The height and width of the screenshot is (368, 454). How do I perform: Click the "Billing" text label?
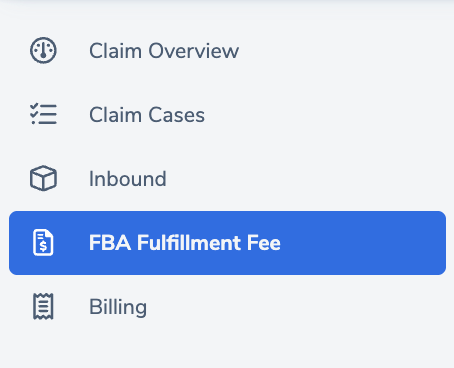118,307
